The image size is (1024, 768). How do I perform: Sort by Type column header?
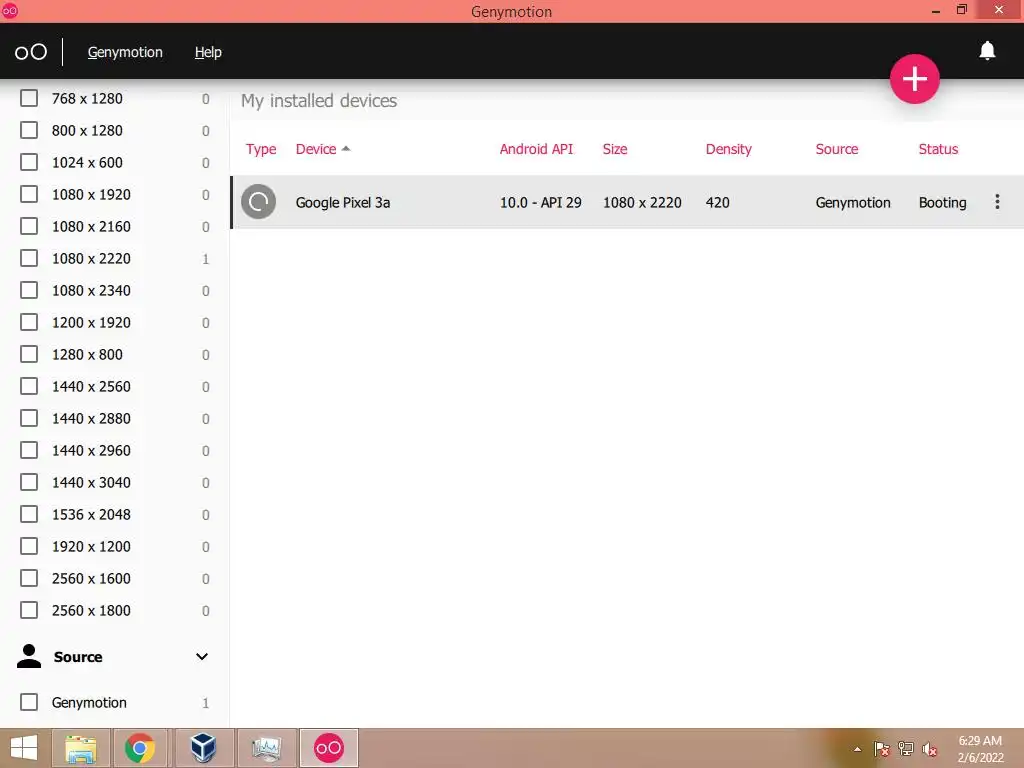click(261, 150)
